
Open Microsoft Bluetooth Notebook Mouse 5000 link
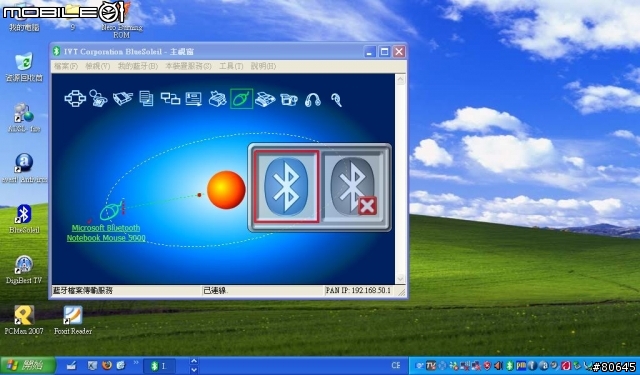coord(106,233)
